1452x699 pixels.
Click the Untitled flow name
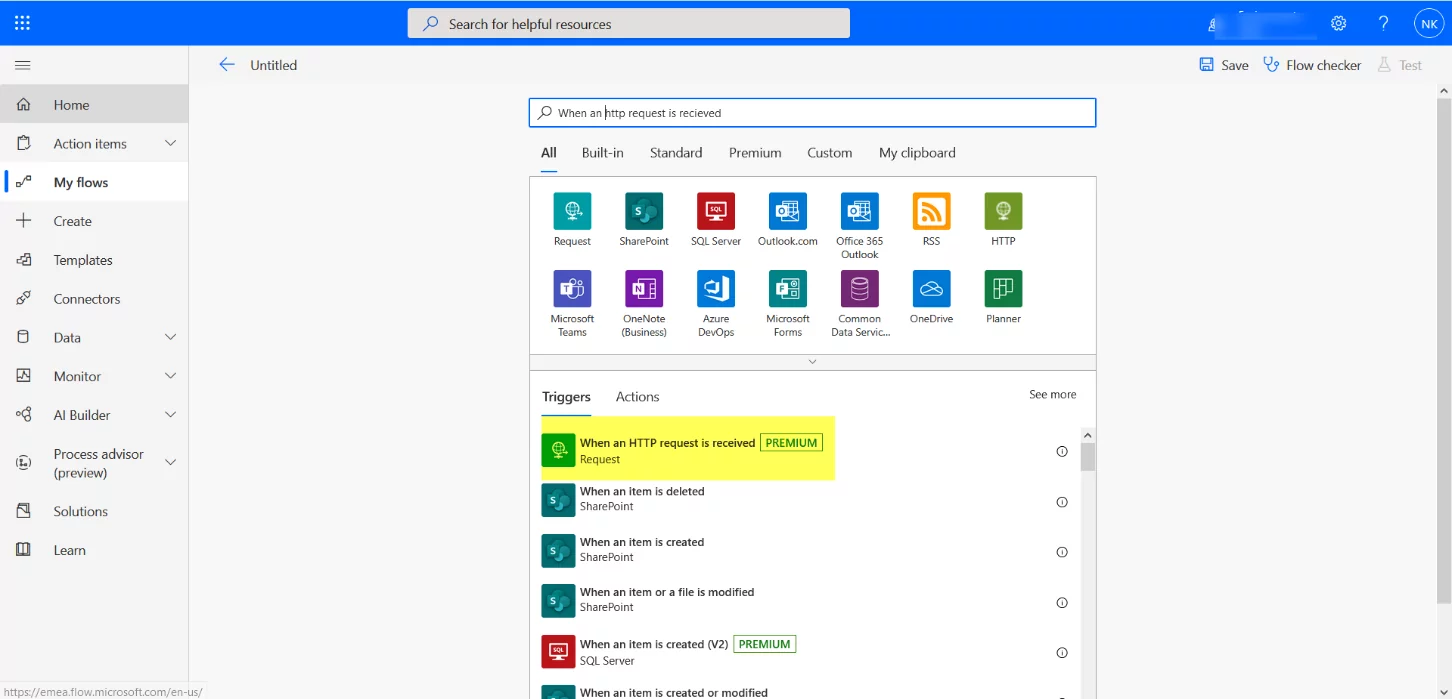[x=273, y=65]
